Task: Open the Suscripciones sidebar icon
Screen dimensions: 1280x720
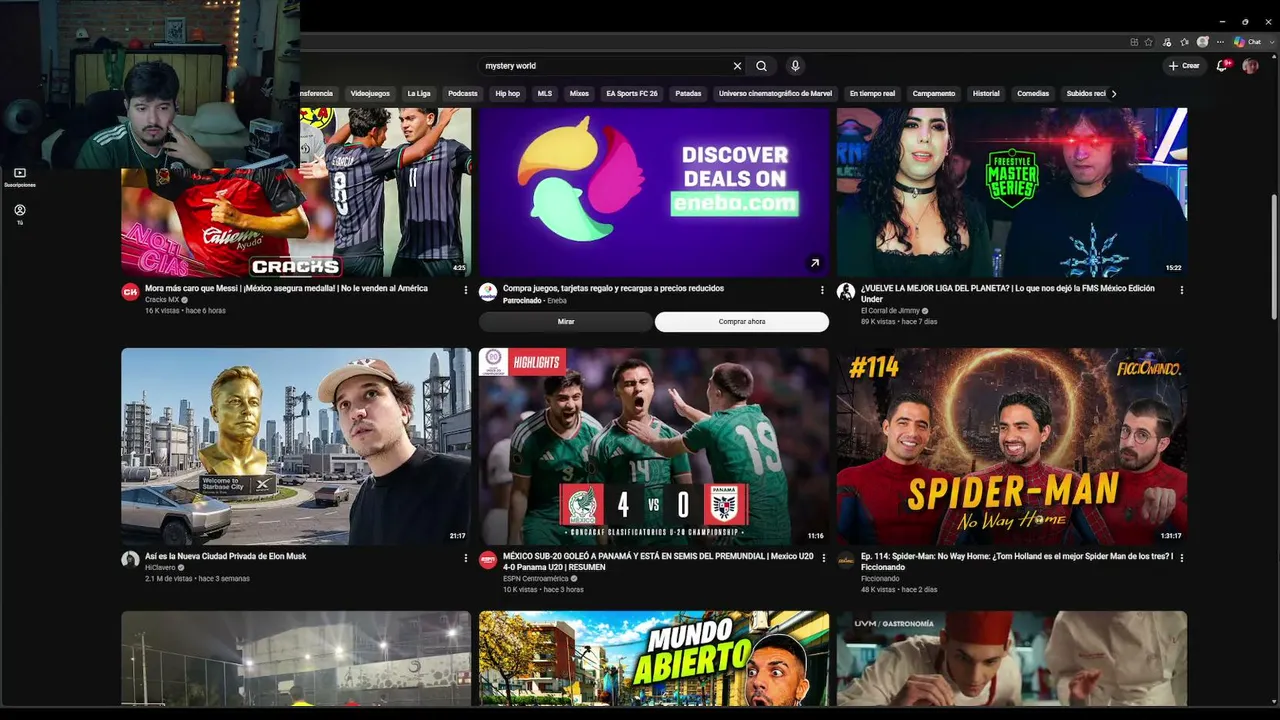Action: tap(19, 177)
